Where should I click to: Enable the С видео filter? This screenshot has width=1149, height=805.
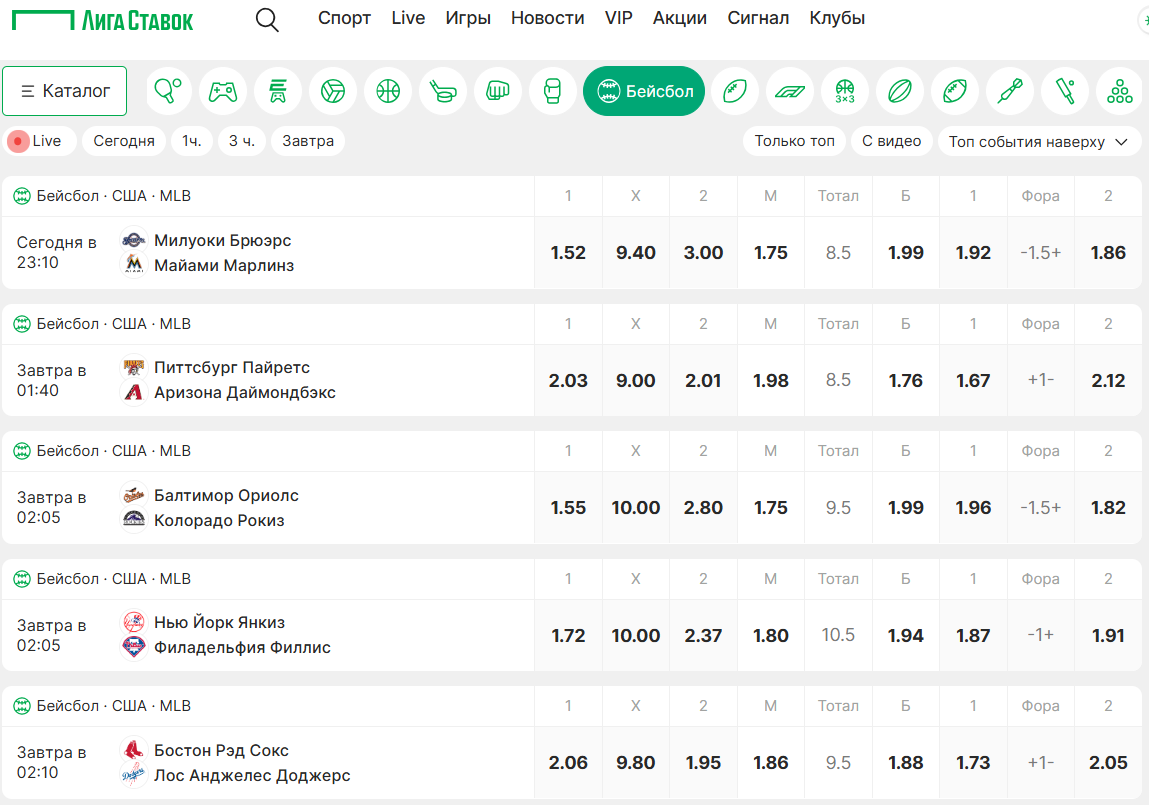pyautogui.click(x=891, y=141)
